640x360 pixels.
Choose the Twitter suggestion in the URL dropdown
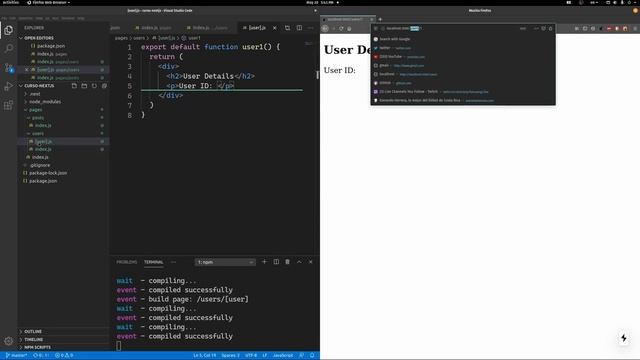coord(463,48)
